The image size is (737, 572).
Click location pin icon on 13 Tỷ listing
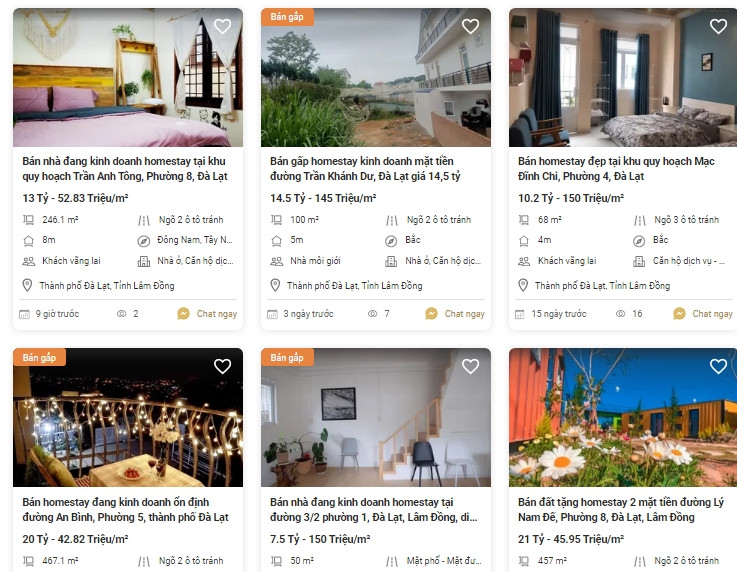tap(27, 285)
